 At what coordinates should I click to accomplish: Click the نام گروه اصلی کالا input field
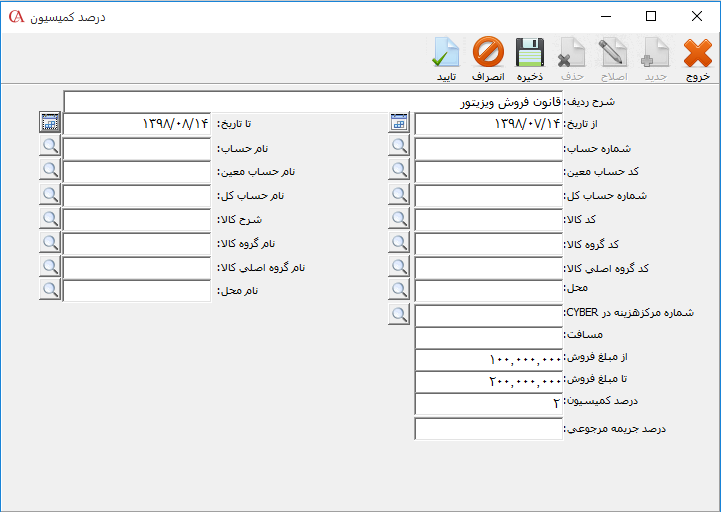click(137, 268)
